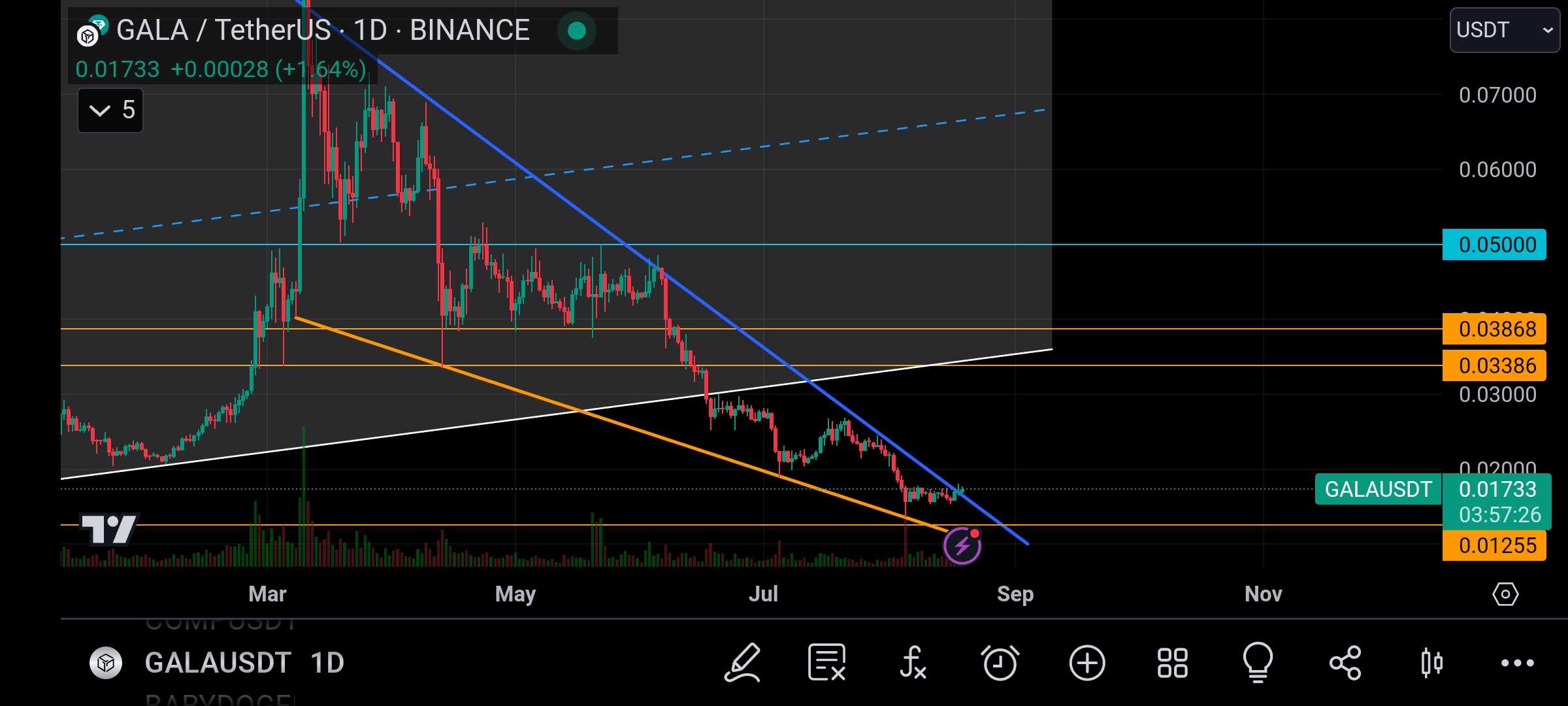1568x706 pixels.
Task: Tap the 0.07000 price scale value
Action: pos(1497,95)
